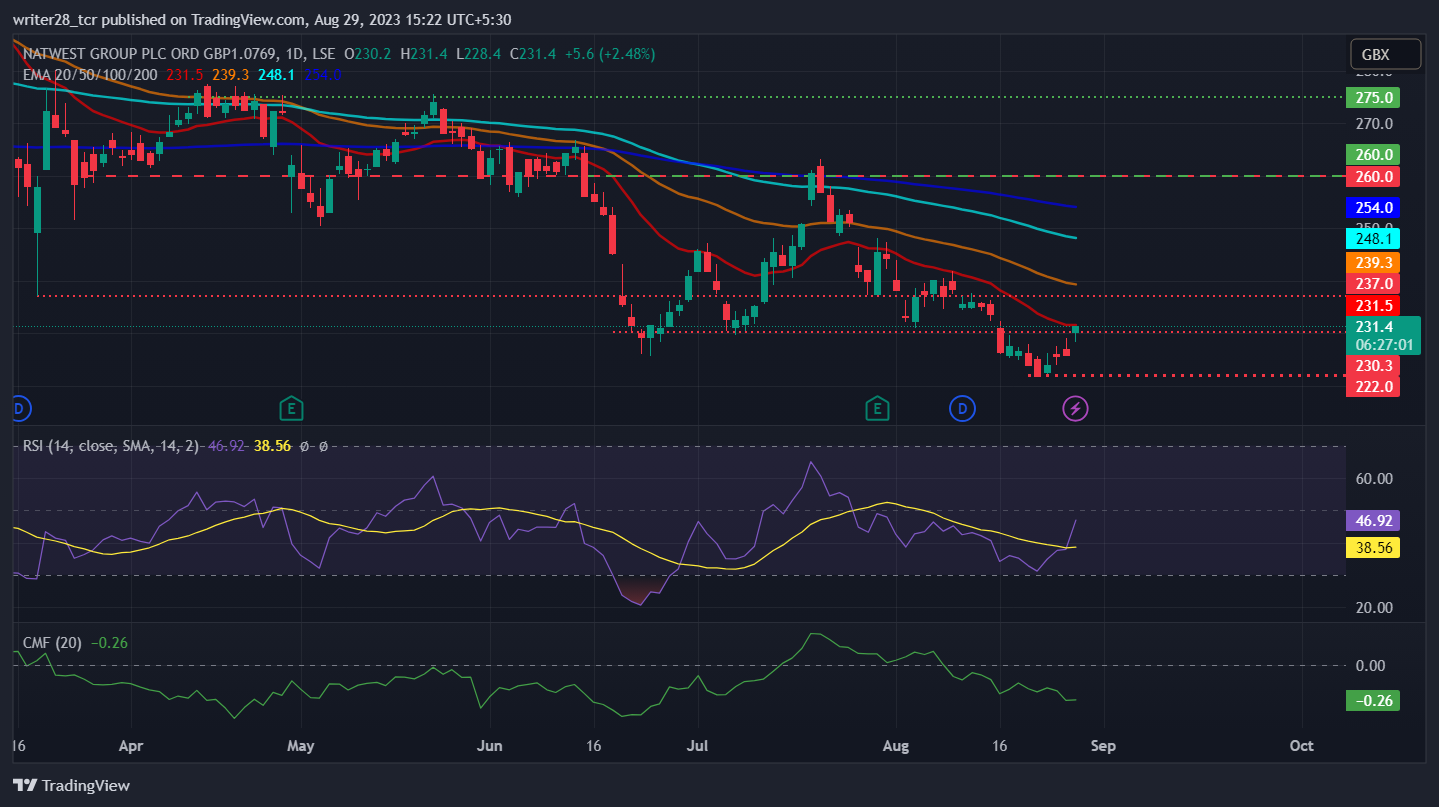Screen dimensions: 1439x807
Task: Click the 270.0 price scale value
Action: 1374,124
